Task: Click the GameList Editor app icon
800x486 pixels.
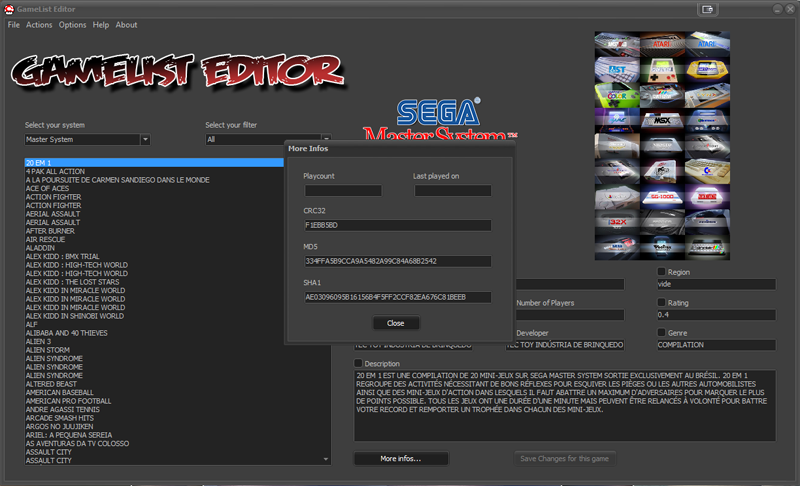Action: [9, 9]
